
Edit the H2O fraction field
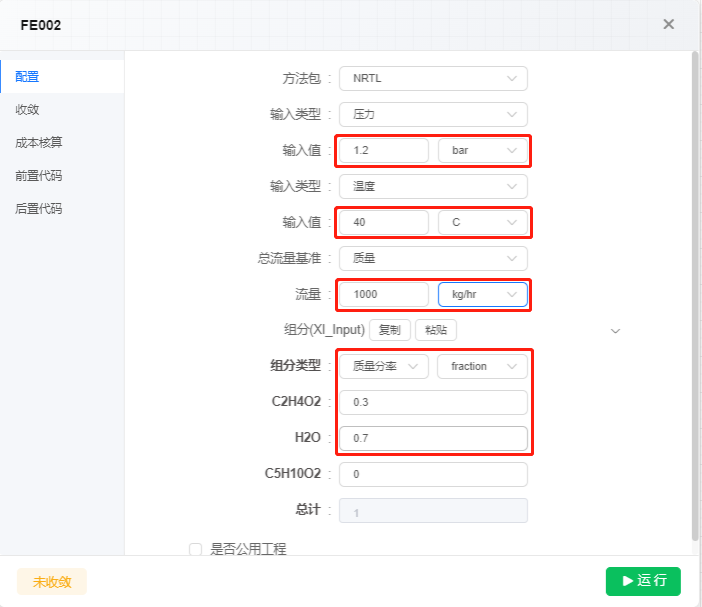pyautogui.click(x=433, y=438)
